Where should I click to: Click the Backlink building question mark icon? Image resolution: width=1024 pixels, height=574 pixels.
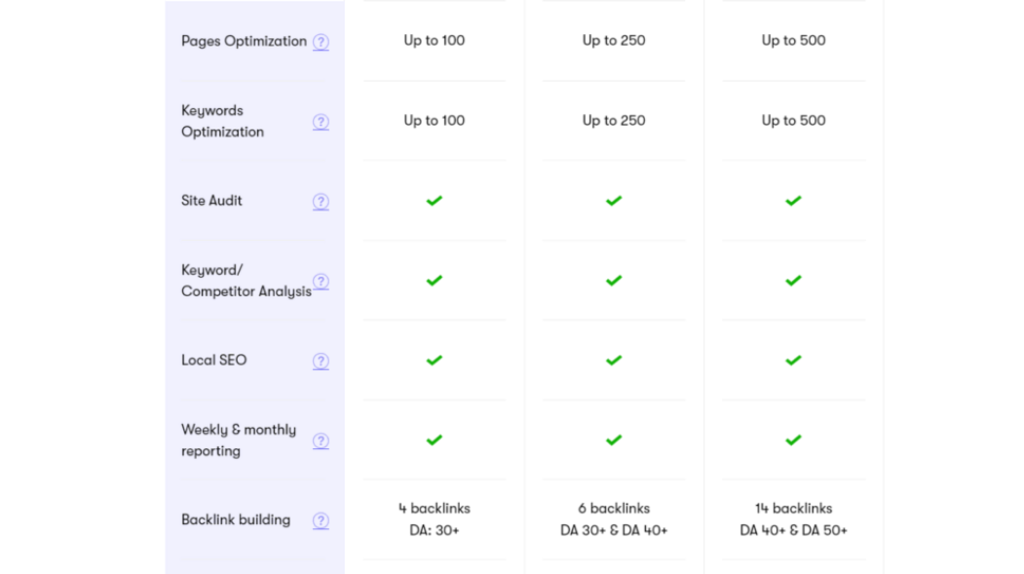coord(321,520)
